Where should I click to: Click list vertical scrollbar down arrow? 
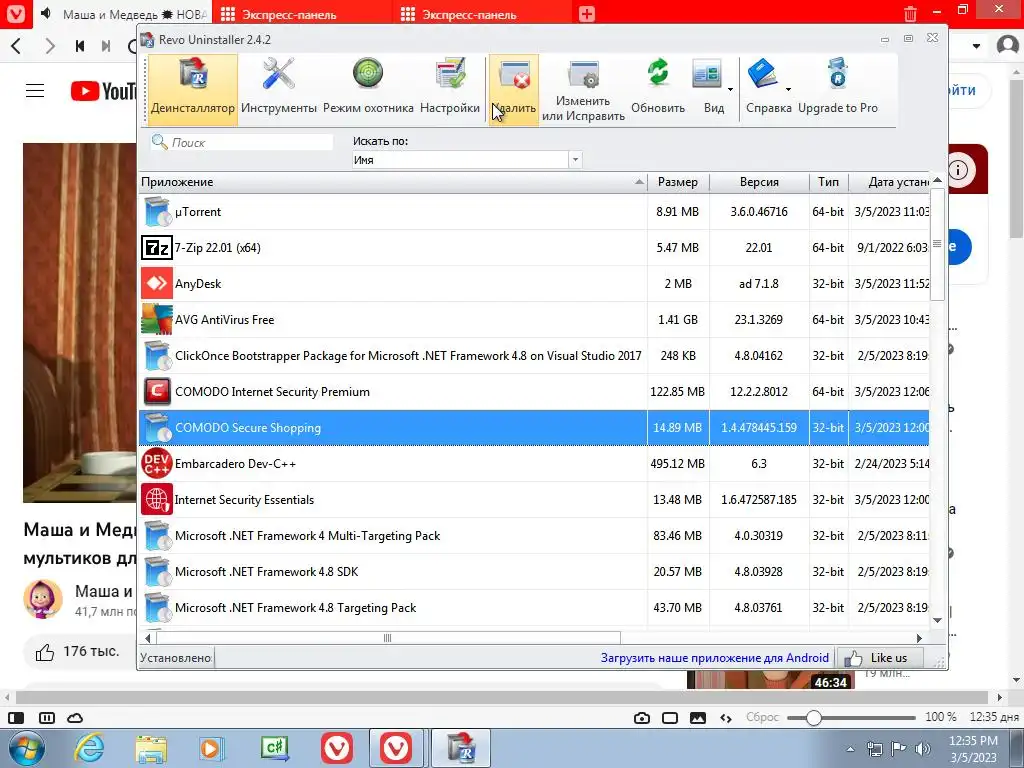pyautogui.click(x=937, y=620)
